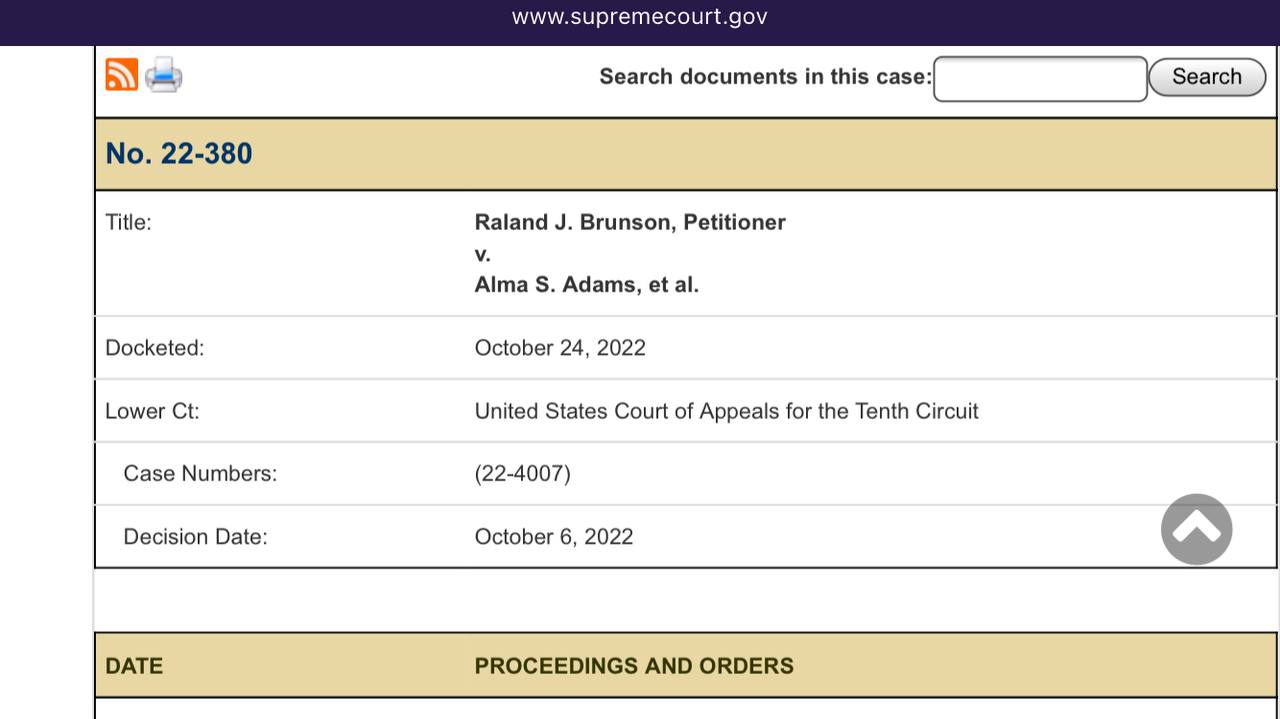Viewport: 1280px width, 719px height.
Task: Click the October 6, 2022 decision date
Action: pyautogui.click(x=553, y=537)
